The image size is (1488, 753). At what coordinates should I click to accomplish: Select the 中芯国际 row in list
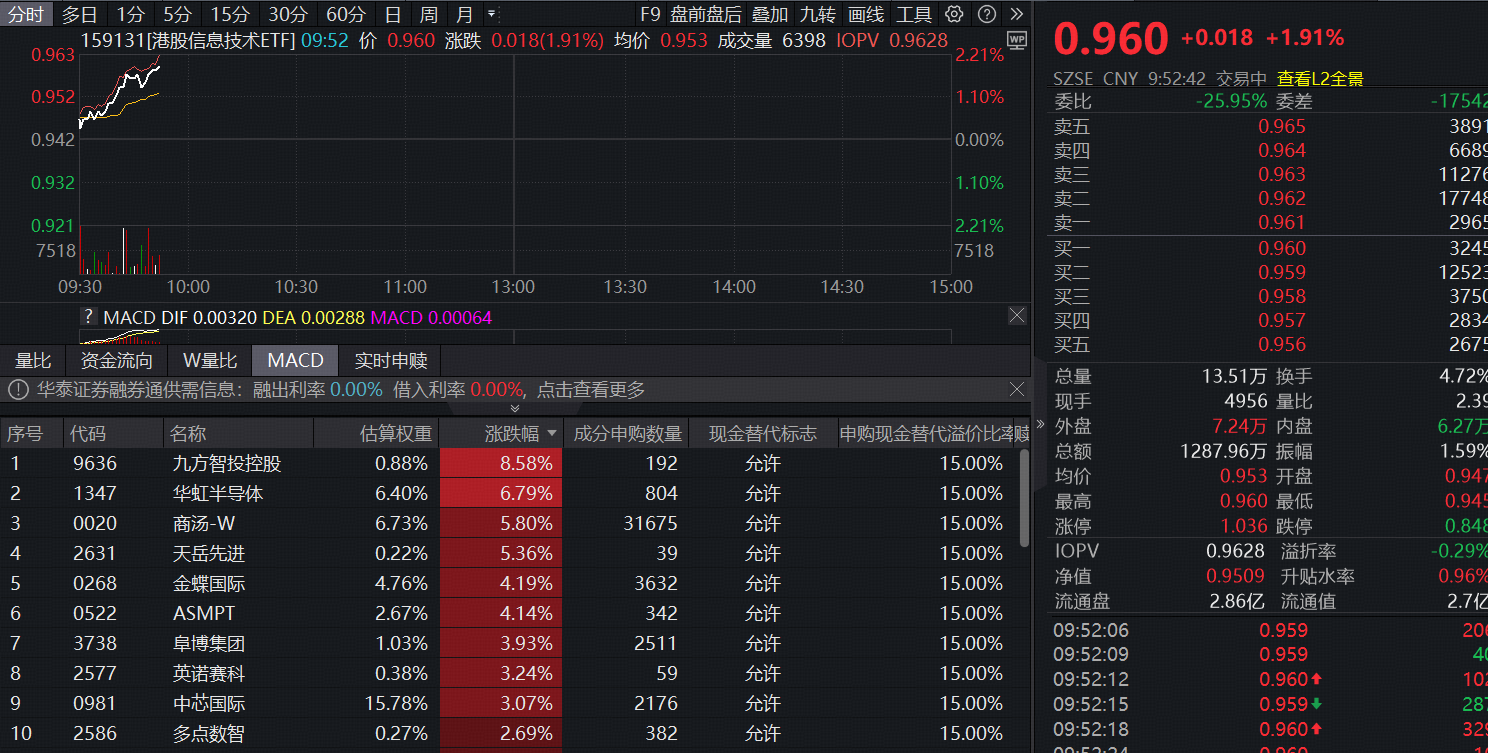pyautogui.click(x=209, y=703)
